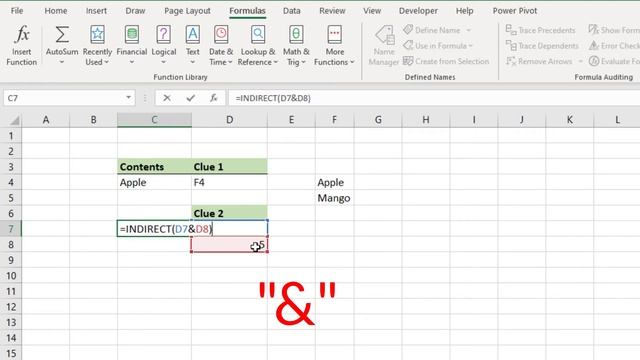
Task: Switch to the Insert tab
Action: (96, 11)
